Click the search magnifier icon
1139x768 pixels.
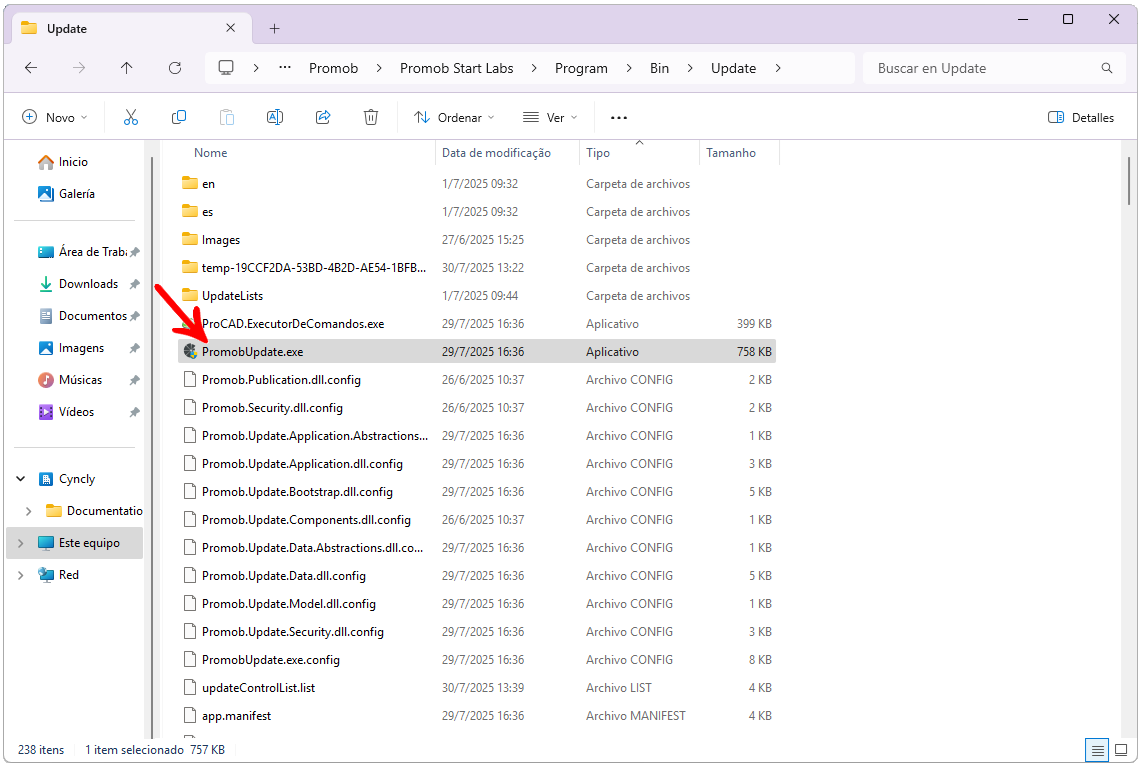pyautogui.click(x=1107, y=68)
